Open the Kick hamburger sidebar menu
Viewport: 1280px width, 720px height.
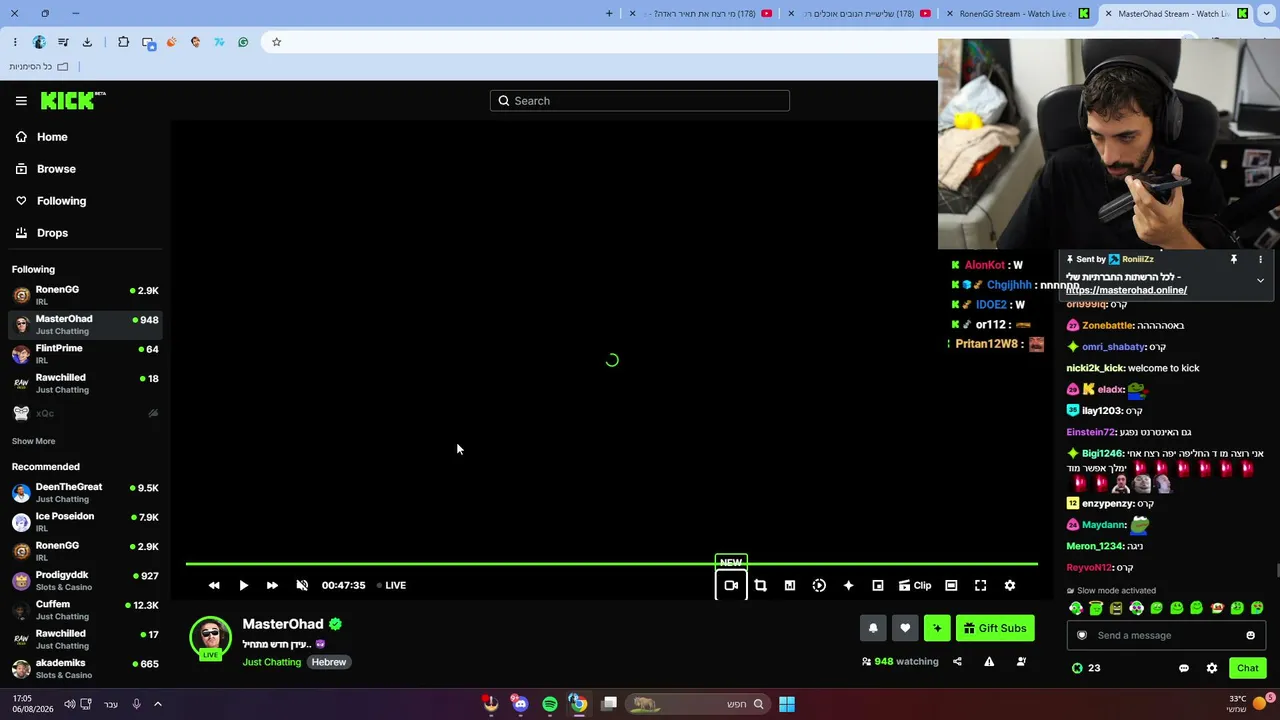21,101
